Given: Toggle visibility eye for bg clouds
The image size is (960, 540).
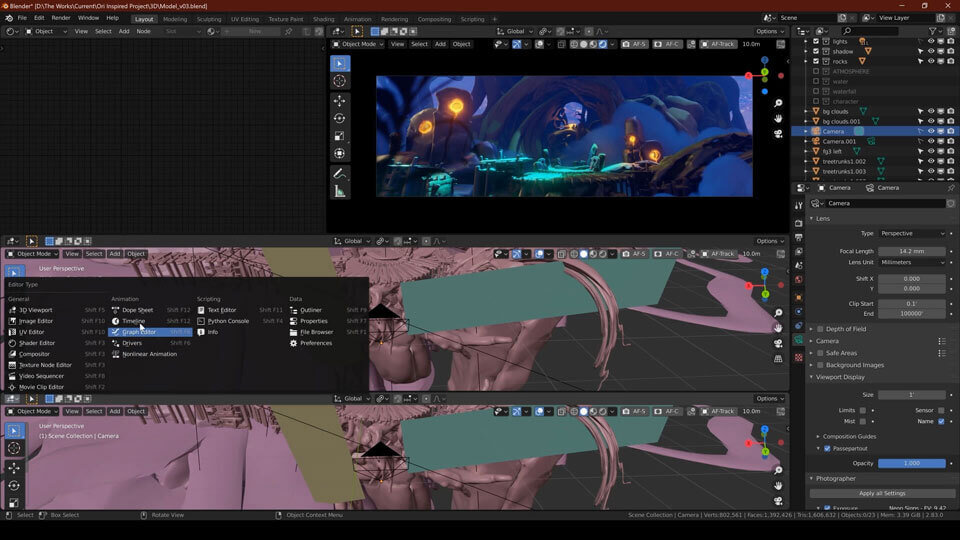Looking at the screenshot, I should pyautogui.click(x=931, y=111).
